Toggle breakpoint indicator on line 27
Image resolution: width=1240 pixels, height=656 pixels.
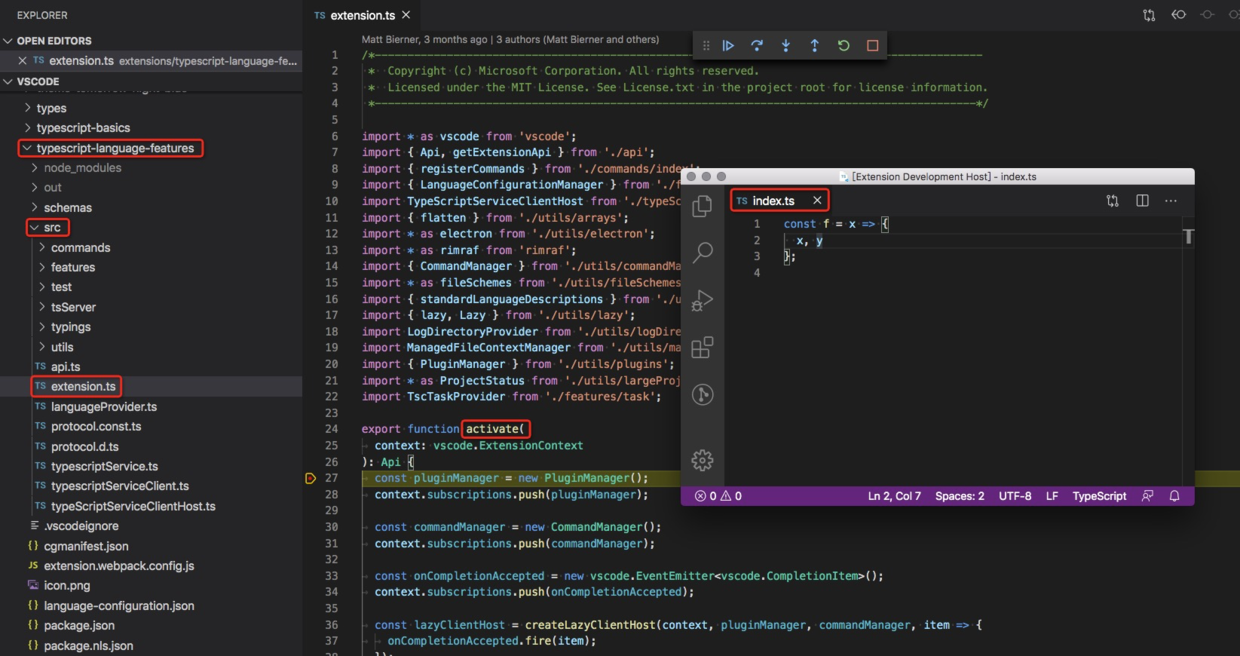click(x=310, y=478)
